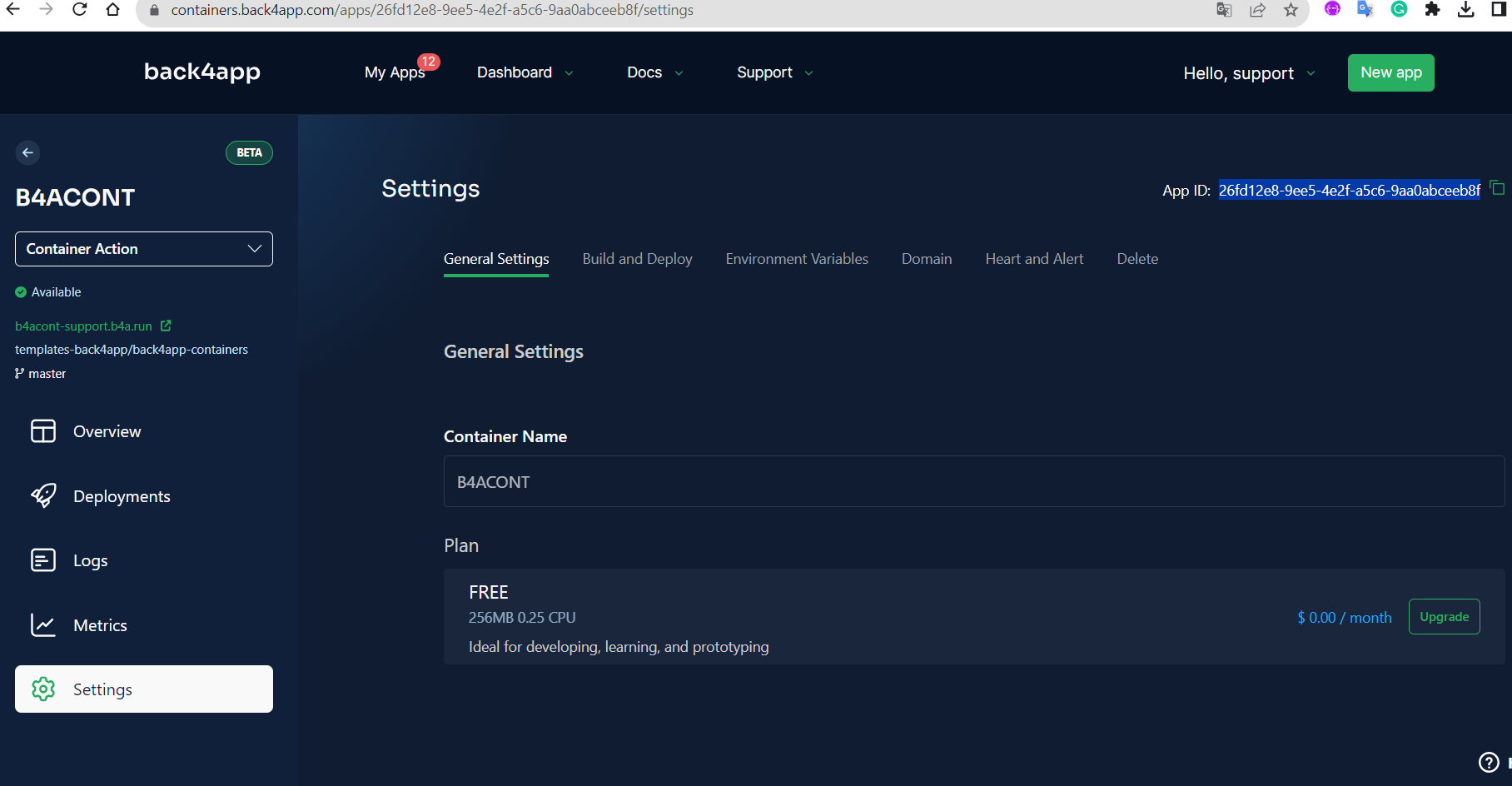This screenshot has height=786, width=1512.
Task: Open the Domain tab
Action: coord(927,259)
